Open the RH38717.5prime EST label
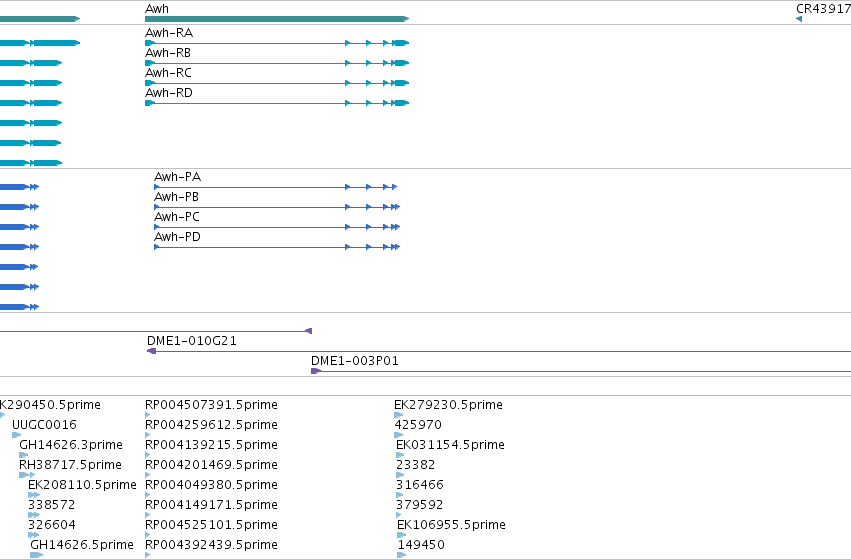The image size is (851, 560). (x=71, y=465)
